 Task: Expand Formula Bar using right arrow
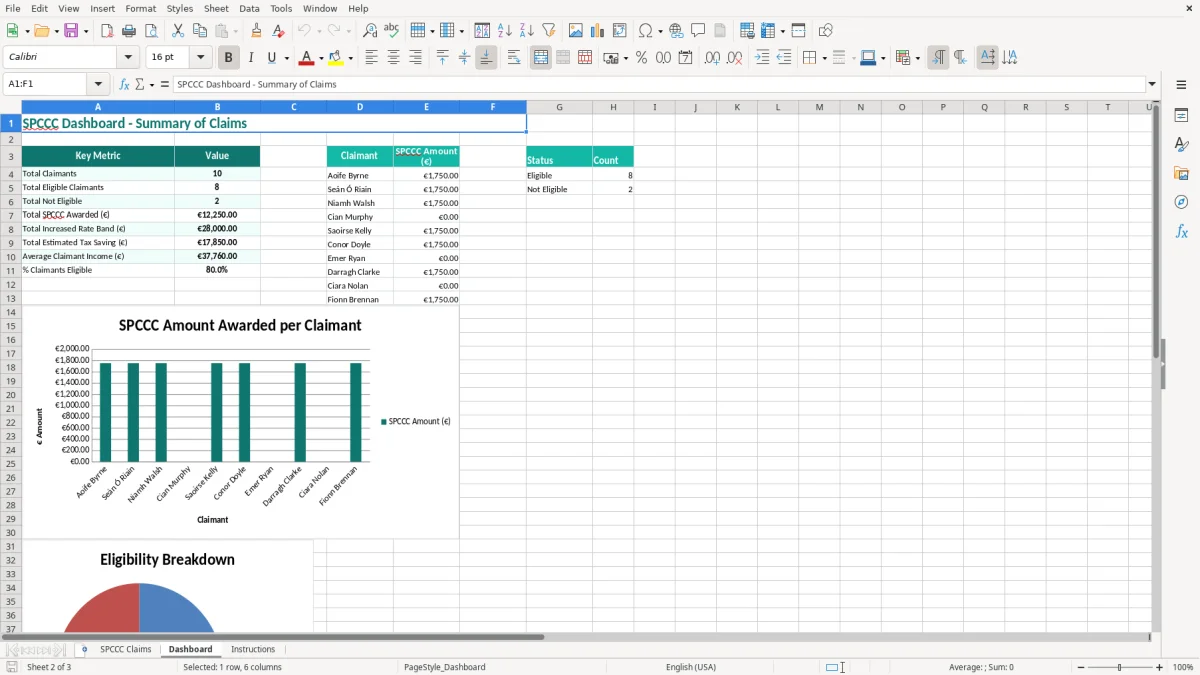[1152, 85]
